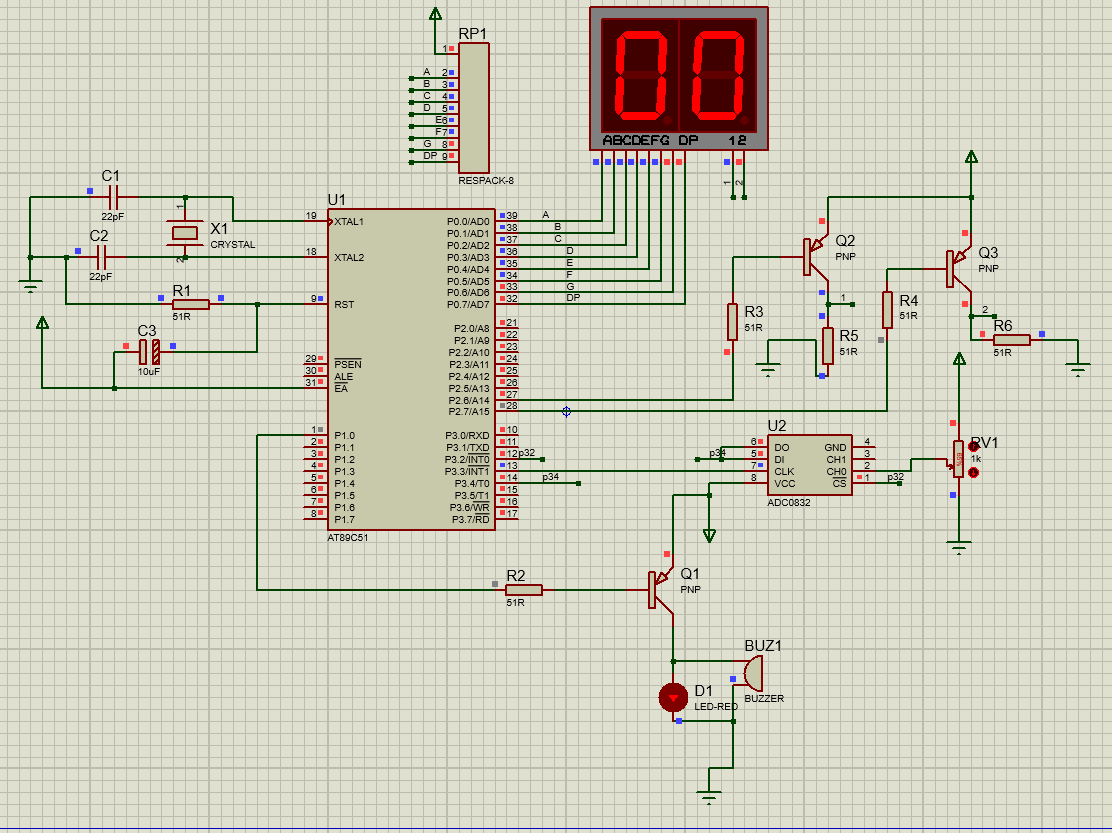Image resolution: width=1112 pixels, height=833 pixels.
Task: Click the U1 reference label
Action: click(x=337, y=200)
